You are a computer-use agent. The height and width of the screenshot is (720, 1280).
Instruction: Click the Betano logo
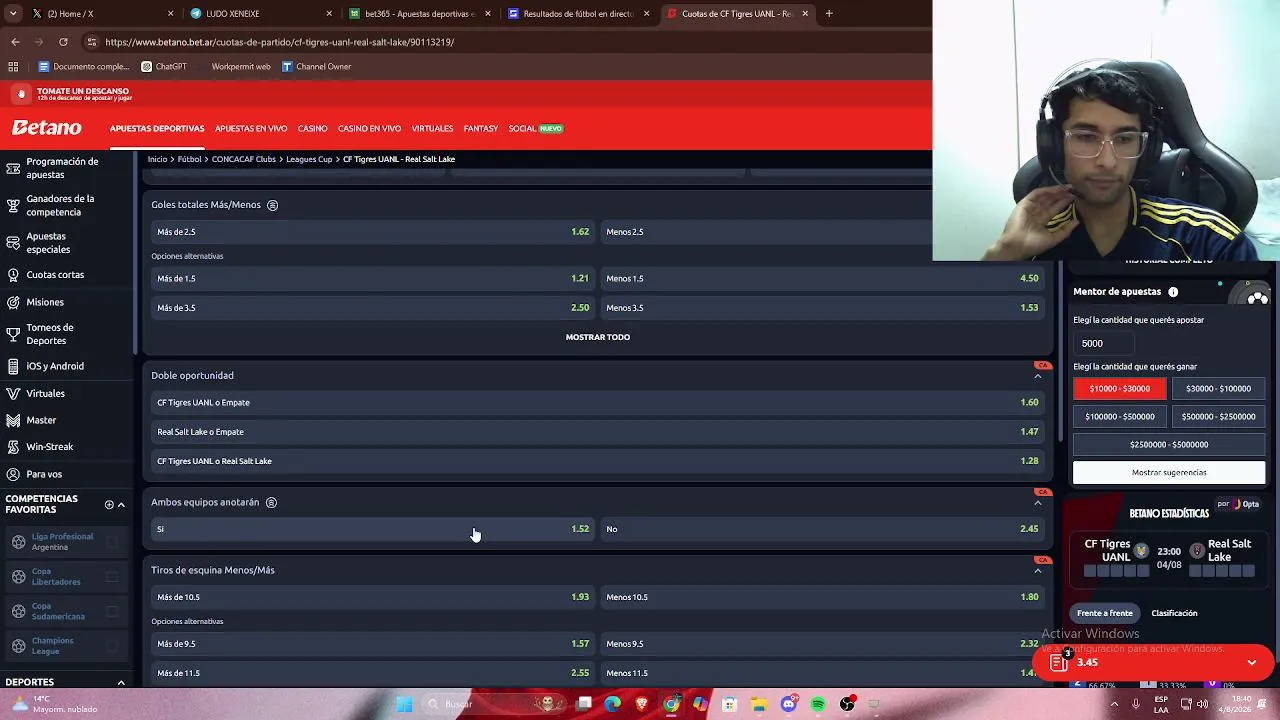(x=47, y=128)
